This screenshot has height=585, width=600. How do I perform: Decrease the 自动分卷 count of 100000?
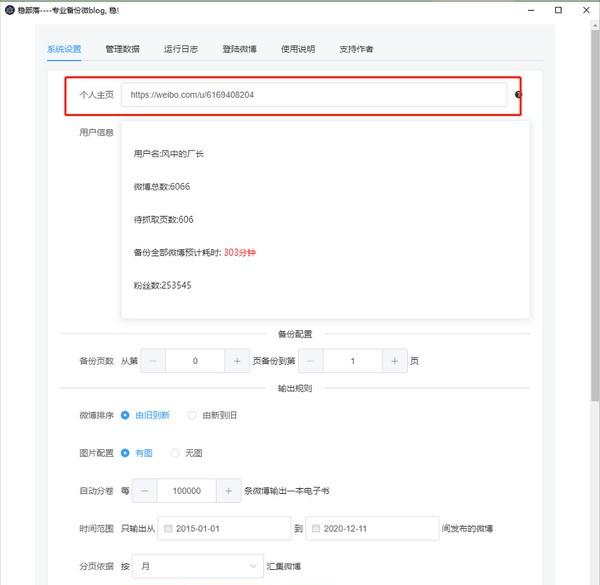[x=144, y=490]
